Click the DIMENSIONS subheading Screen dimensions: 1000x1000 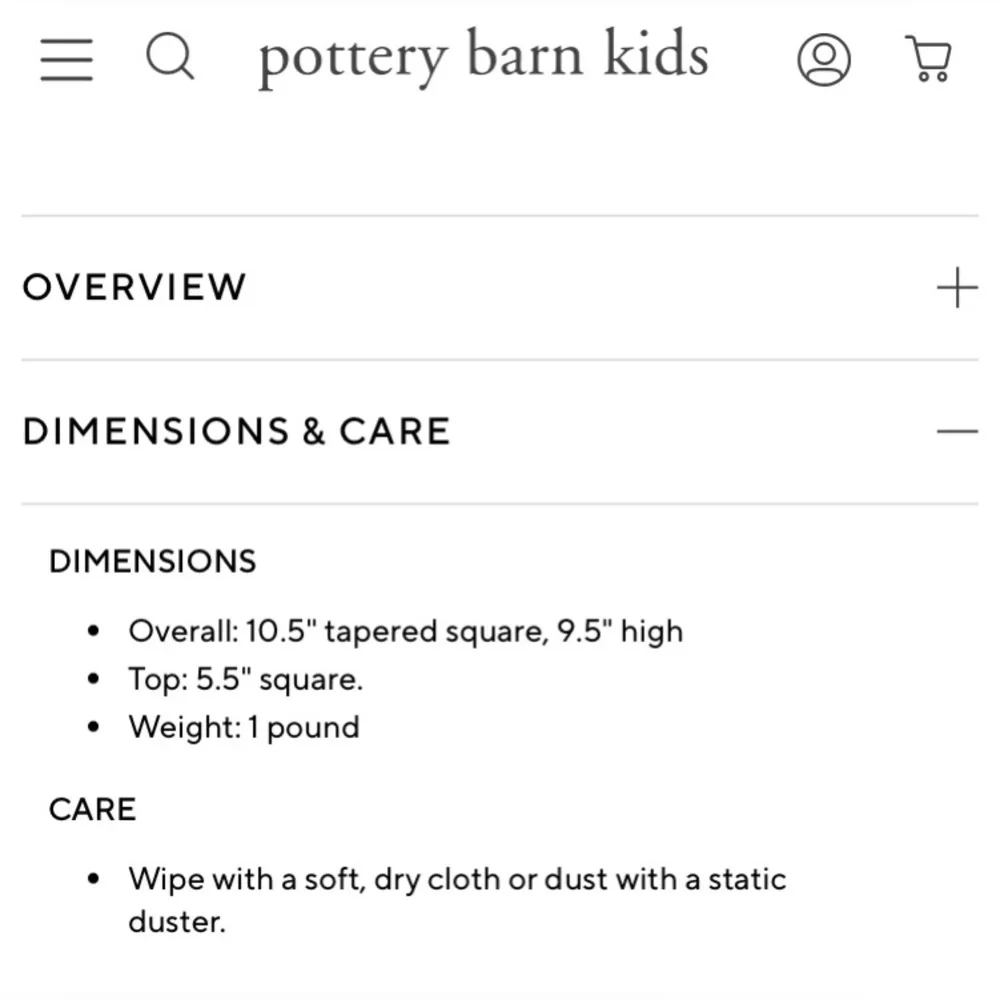point(152,561)
